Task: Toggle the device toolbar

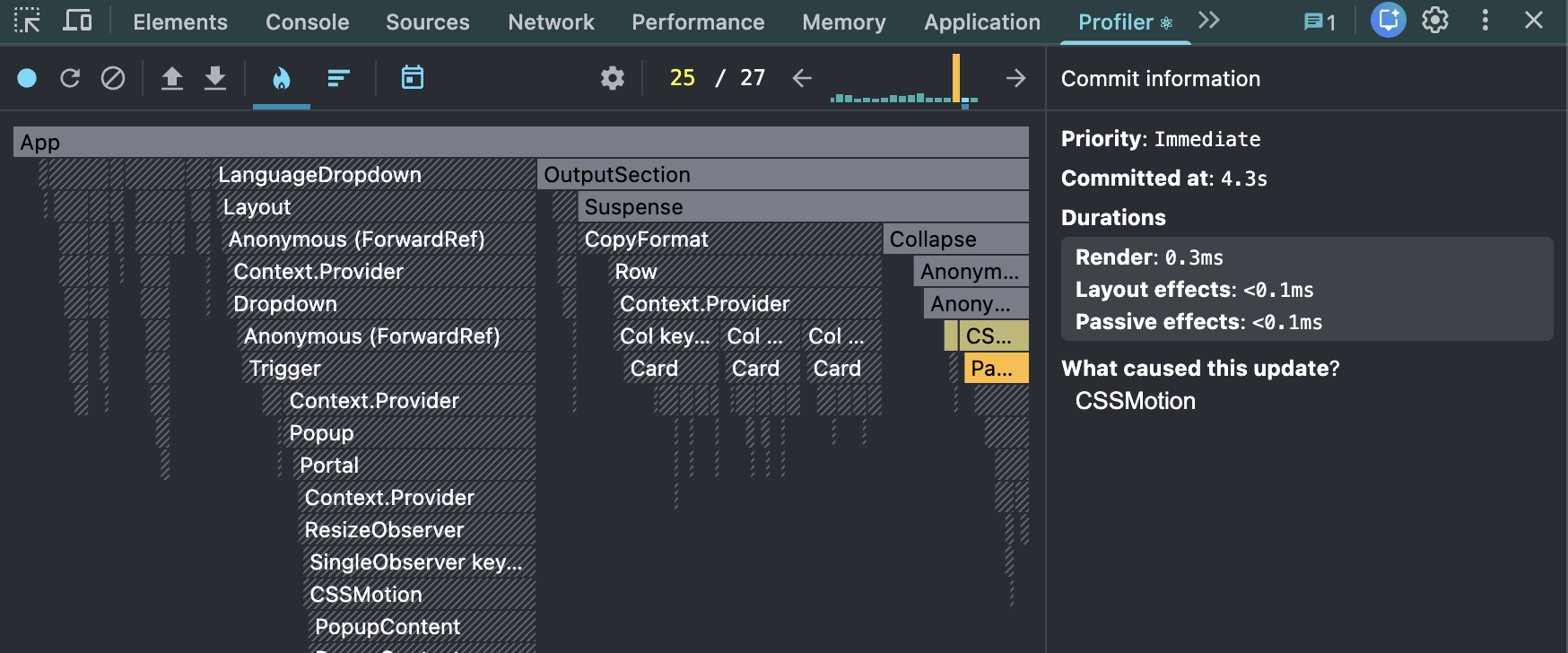Action: 77,21
